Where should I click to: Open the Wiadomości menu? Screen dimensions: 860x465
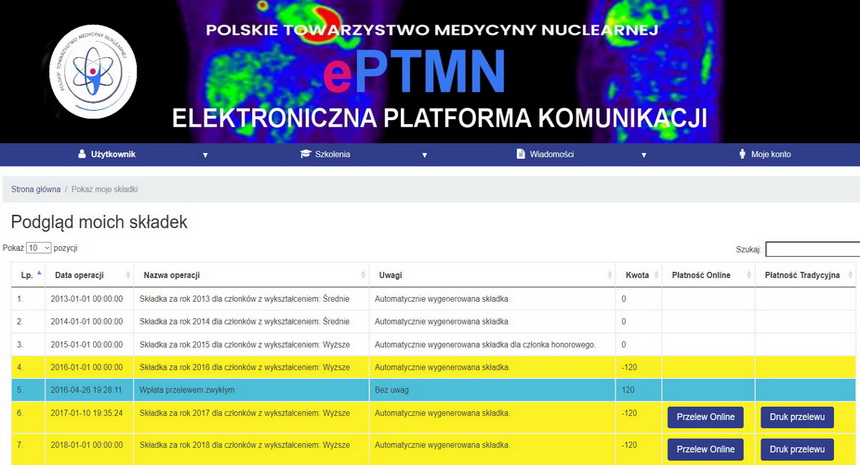point(552,154)
